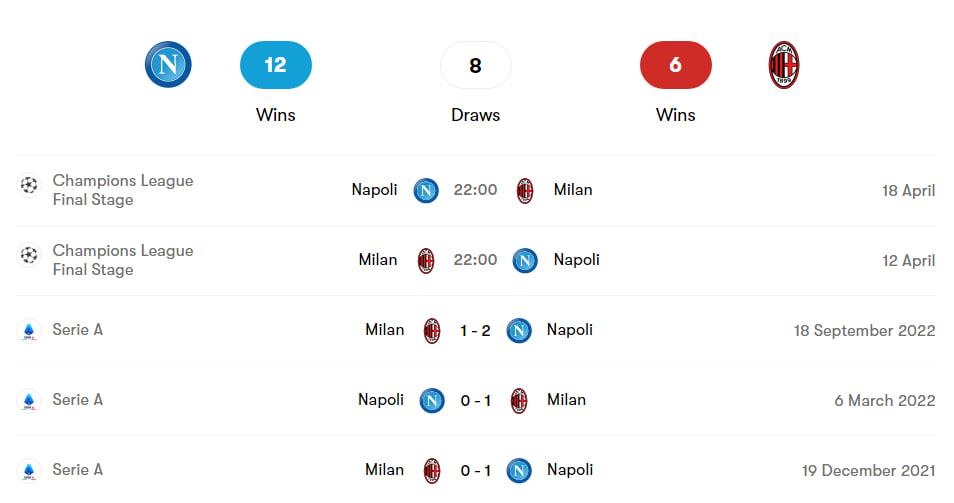Screen dimensions: 954x503
Task: Click Milan crest in 12 April fixture
Action: coord(426,260)
